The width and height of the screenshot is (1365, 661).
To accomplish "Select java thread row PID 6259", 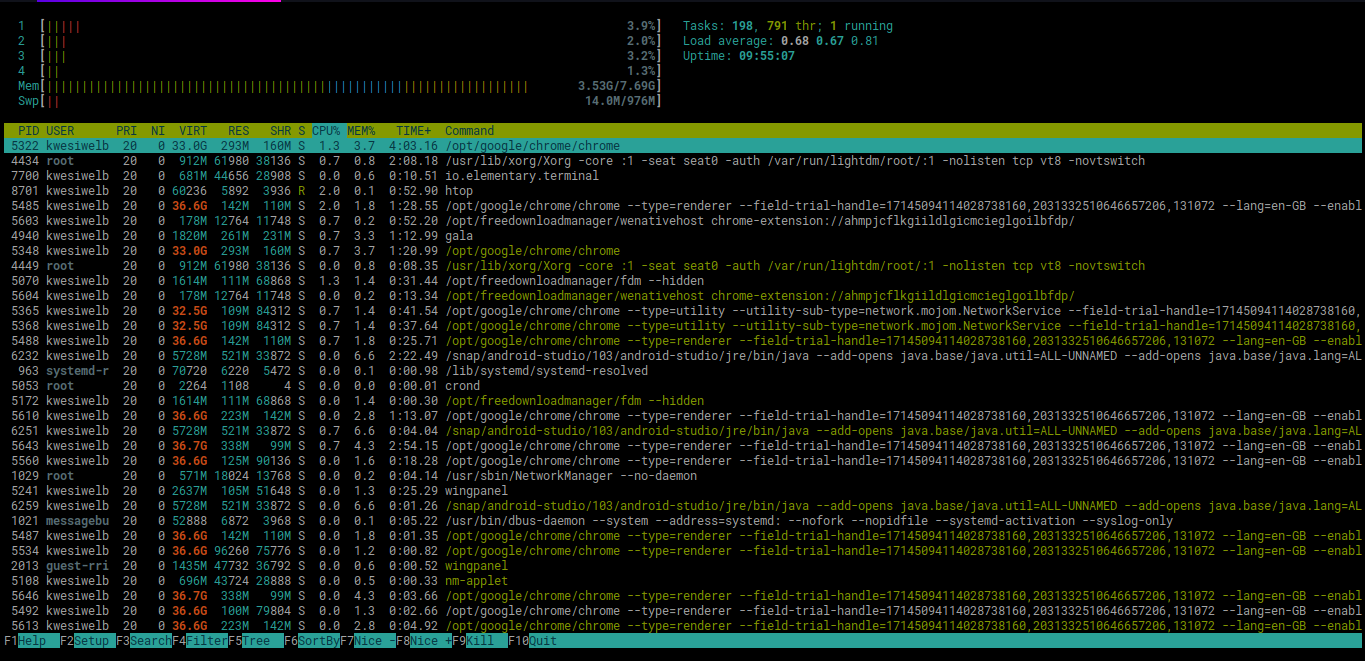I will point(682,506).
